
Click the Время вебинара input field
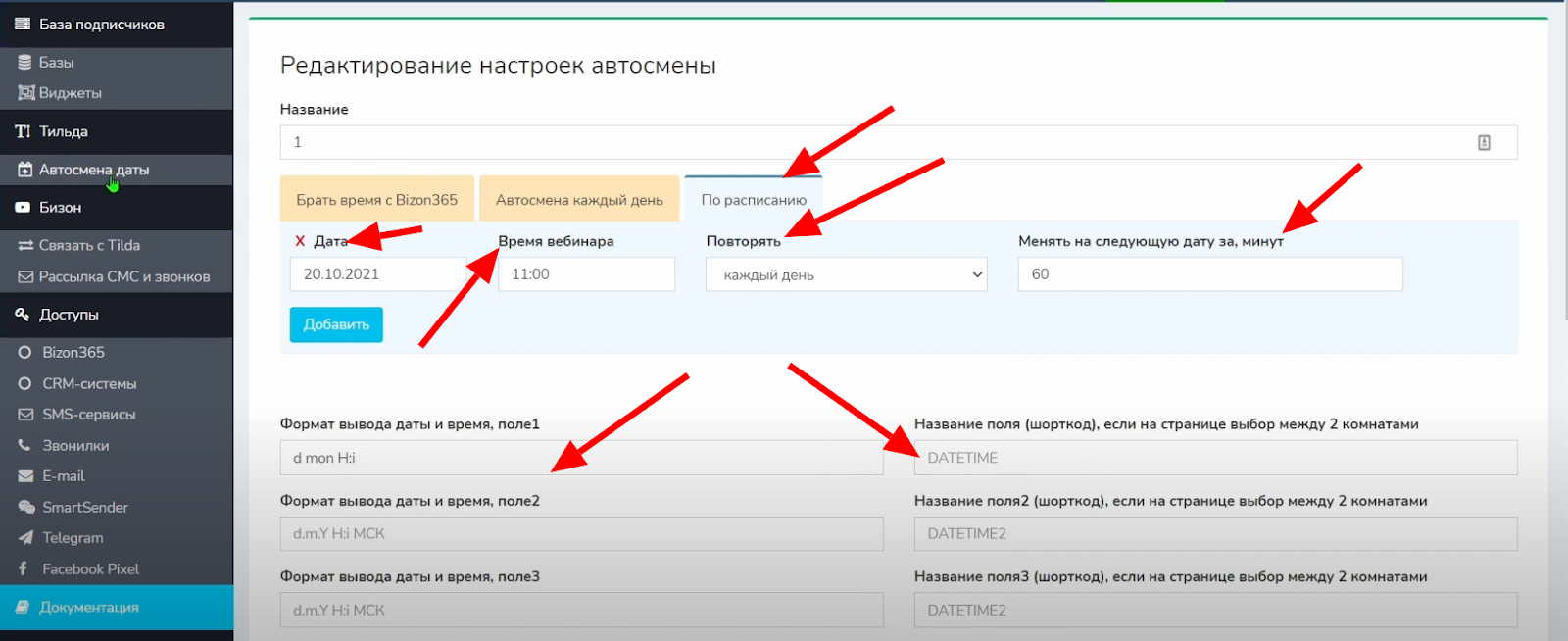pos(586,274)
